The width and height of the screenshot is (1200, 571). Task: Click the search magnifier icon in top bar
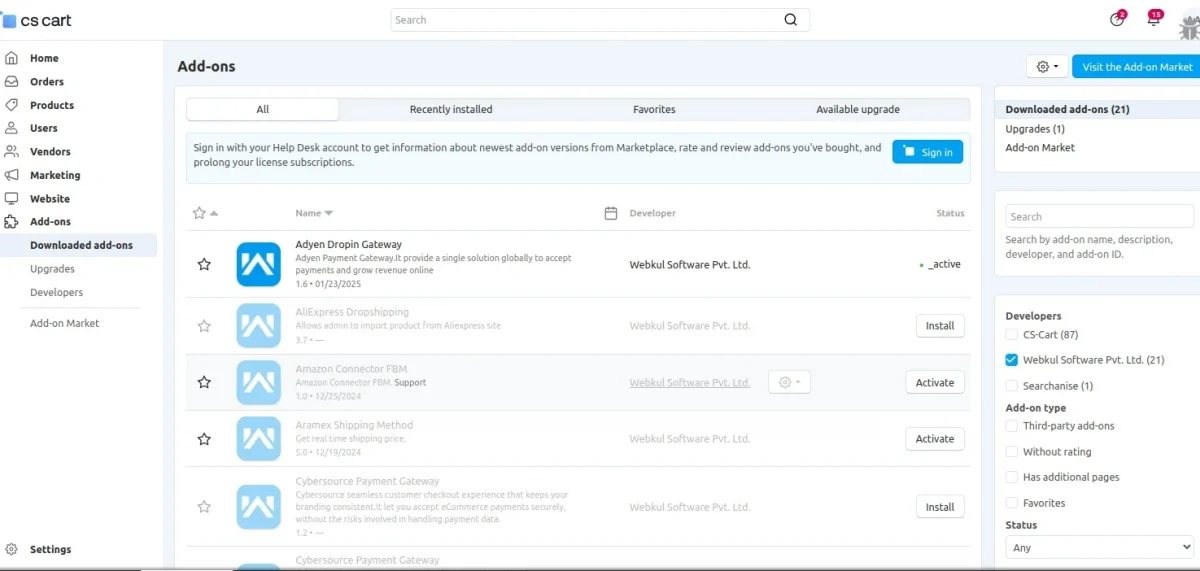point(791,20)
